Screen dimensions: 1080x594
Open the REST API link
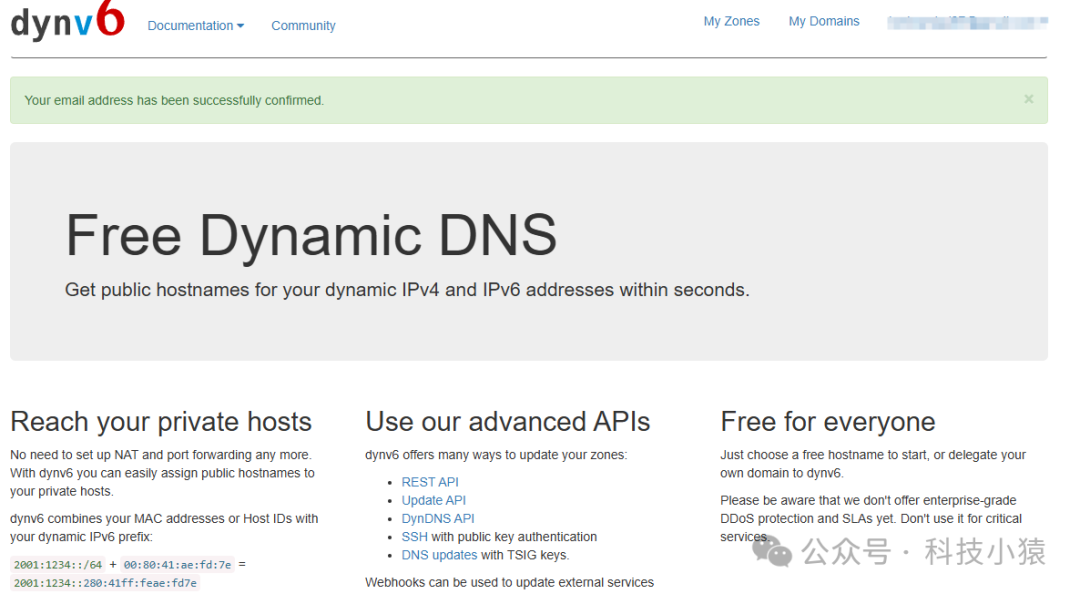(430, 482)
